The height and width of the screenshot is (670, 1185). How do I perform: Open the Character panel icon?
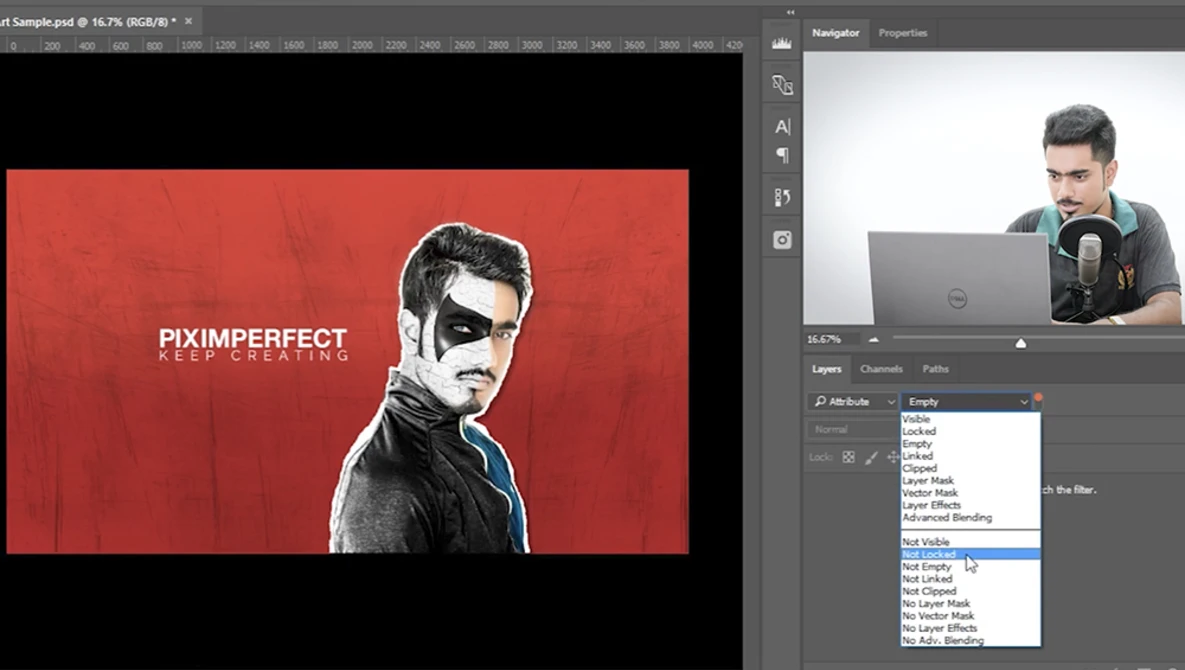(x=782, y=126)
